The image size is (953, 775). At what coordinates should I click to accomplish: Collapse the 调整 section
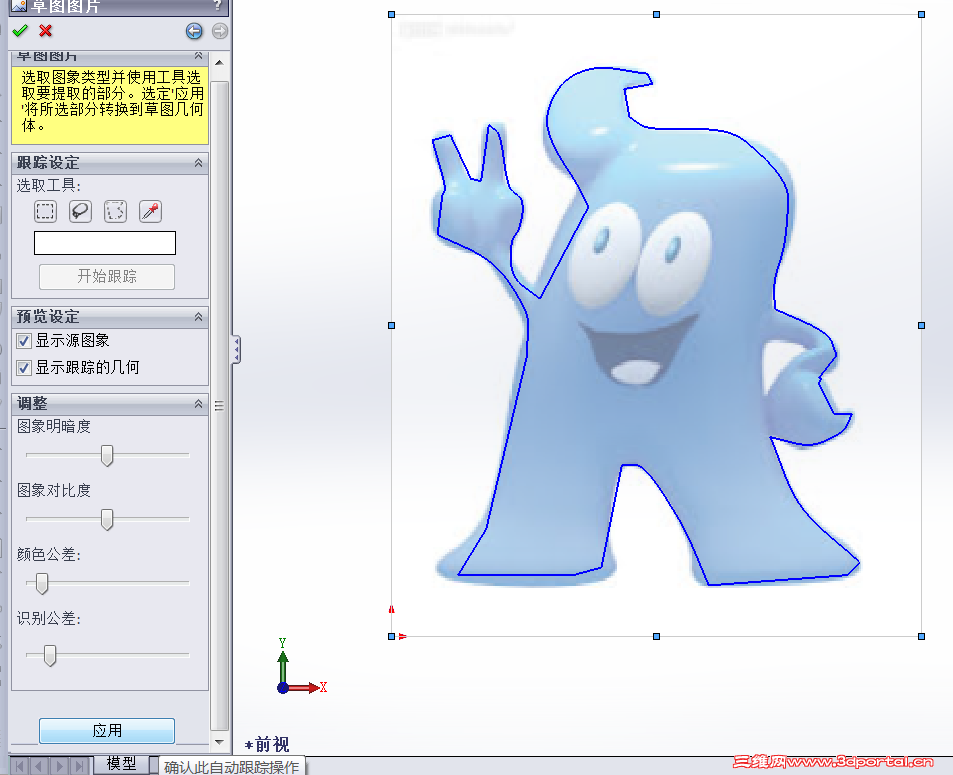(200, 403)
